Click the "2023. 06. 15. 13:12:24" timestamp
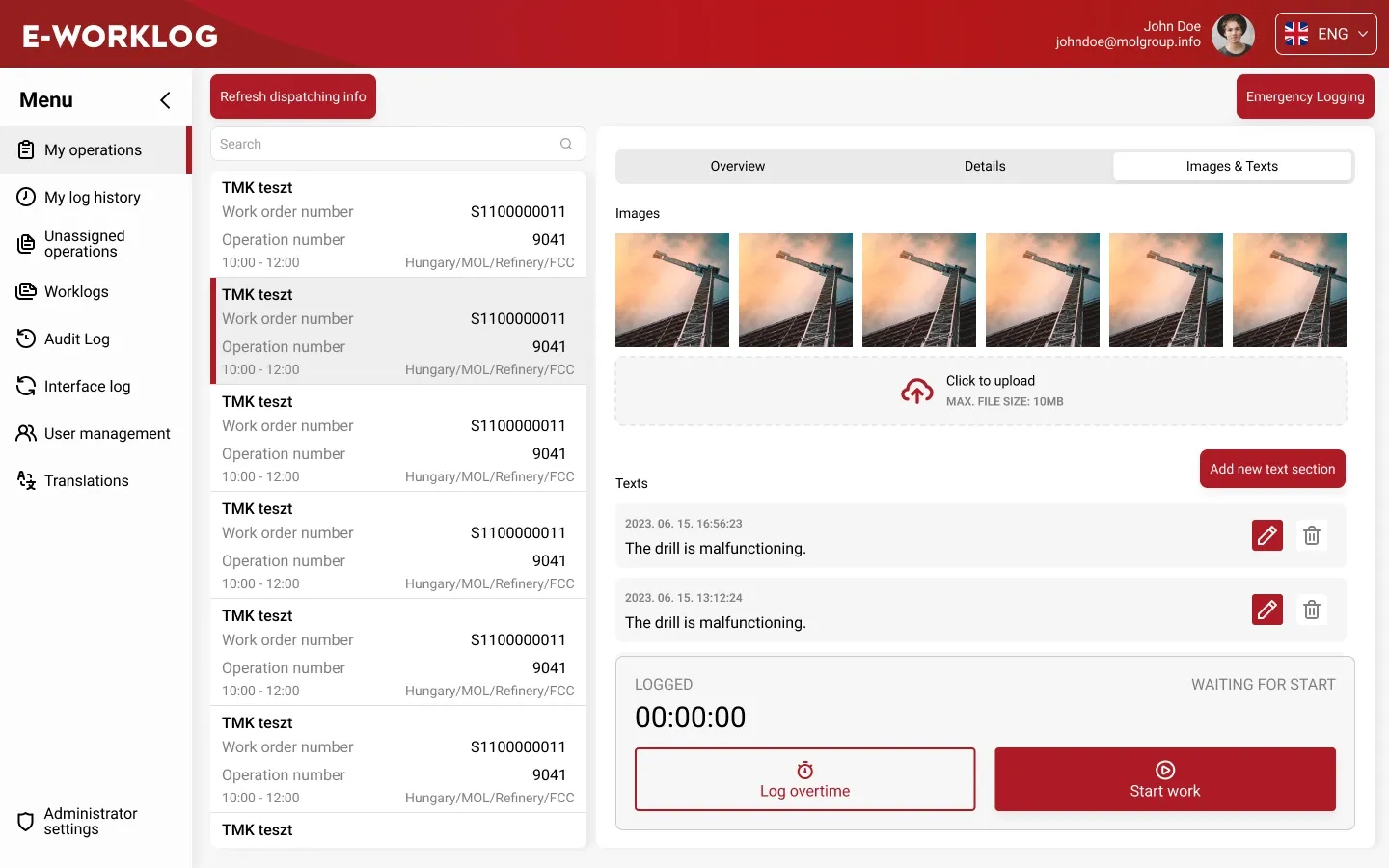Screen dimensions: 1389x868 click(x=684, y=598)
